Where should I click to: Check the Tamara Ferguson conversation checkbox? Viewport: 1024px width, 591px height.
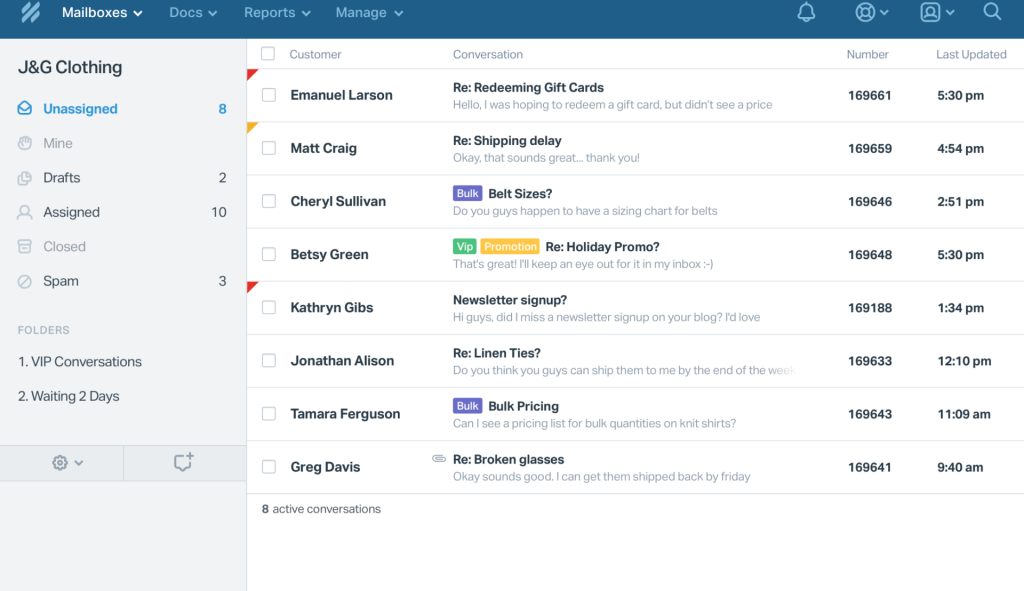[268, 413]
